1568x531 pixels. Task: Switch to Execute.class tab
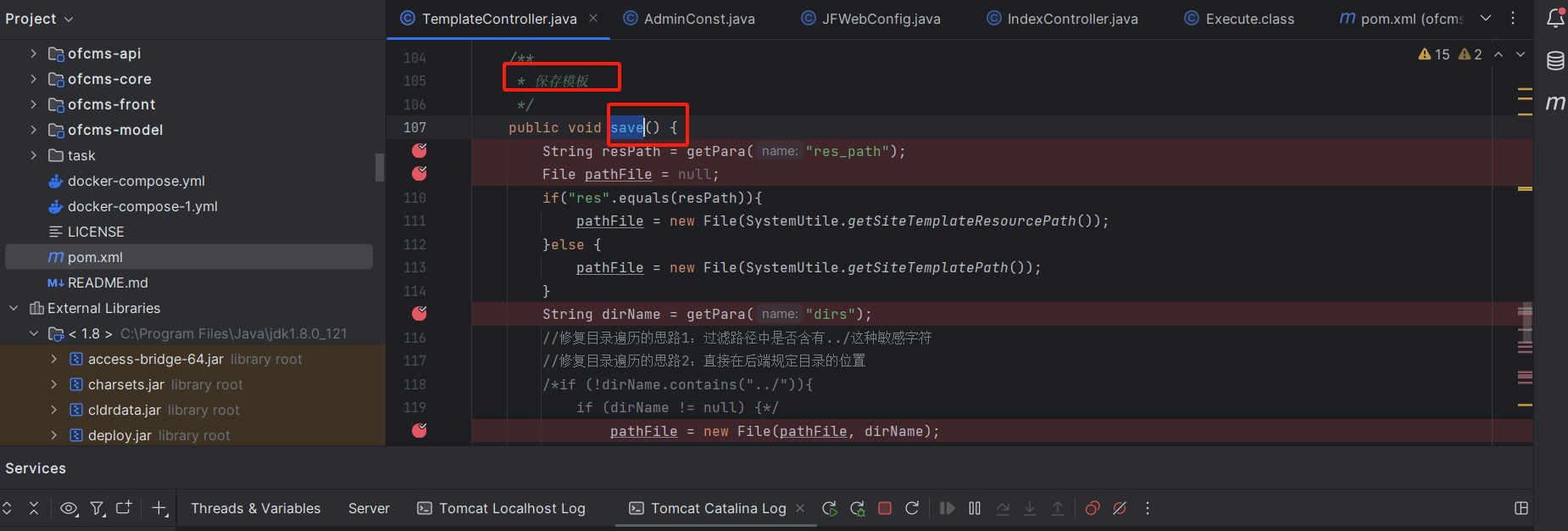pos(1239,19)
